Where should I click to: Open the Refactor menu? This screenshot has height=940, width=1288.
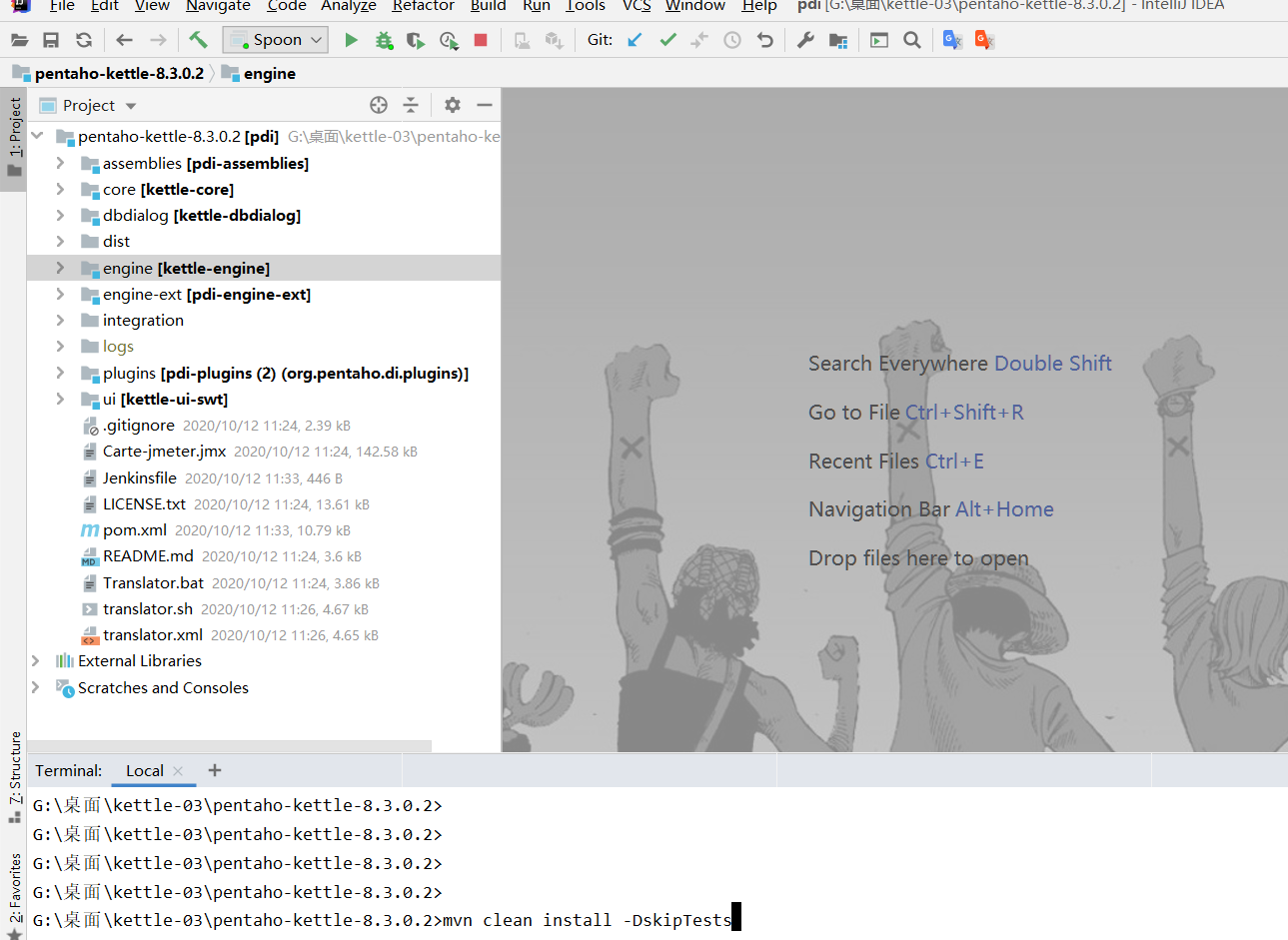coord(424,5)
